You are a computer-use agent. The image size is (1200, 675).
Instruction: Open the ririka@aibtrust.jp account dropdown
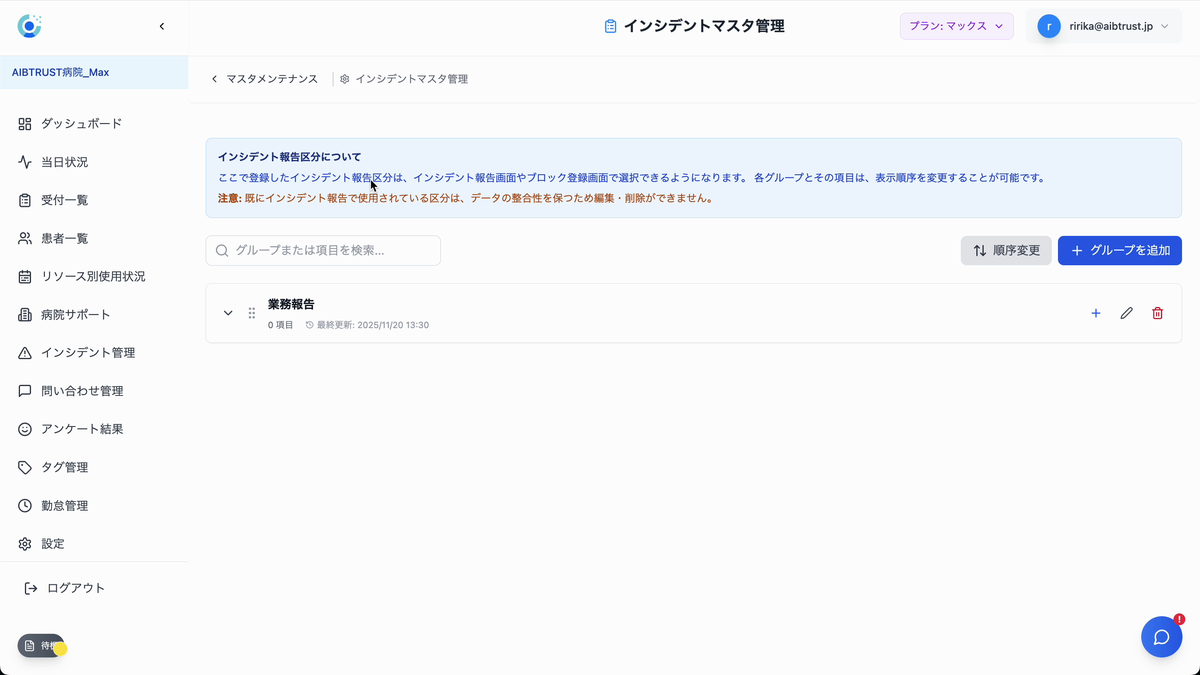click(1104, 26)
